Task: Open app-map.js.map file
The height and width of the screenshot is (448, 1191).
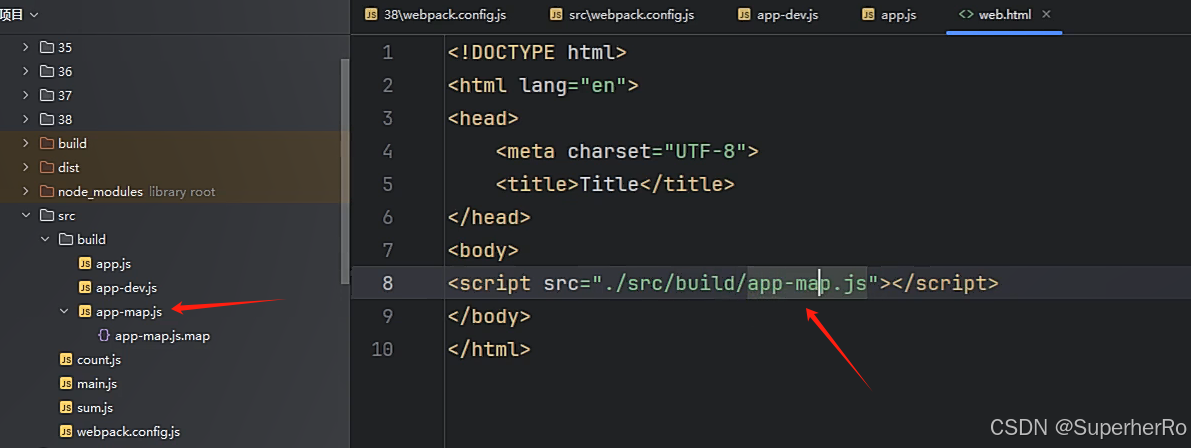Action: coord(163,336)
